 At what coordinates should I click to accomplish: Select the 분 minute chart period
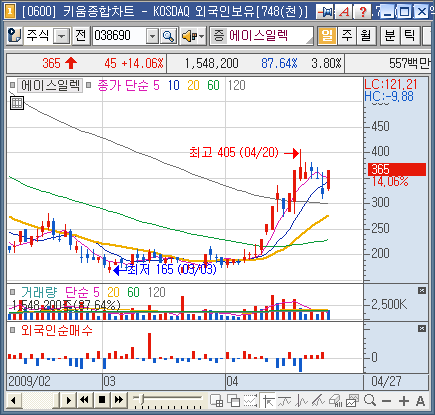point(390,36)
